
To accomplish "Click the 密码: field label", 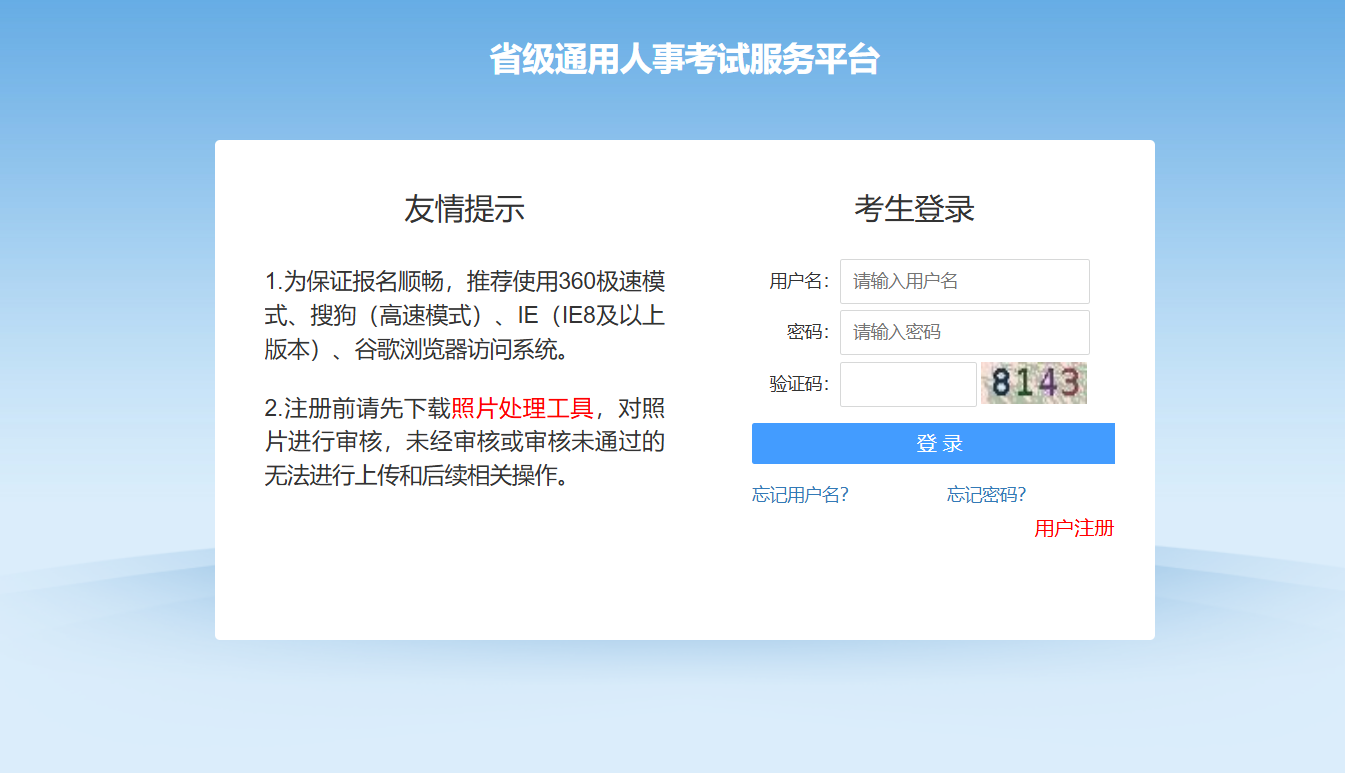I will click(x=807, y=332).
